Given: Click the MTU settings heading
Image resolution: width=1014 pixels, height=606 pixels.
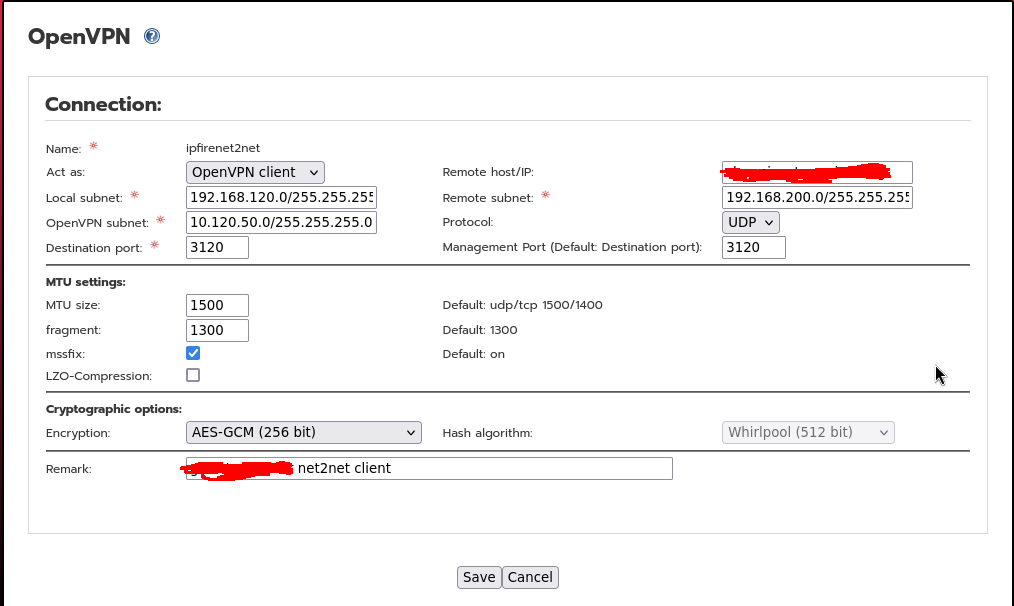Looking at the screenshot, I should point(85,282).
